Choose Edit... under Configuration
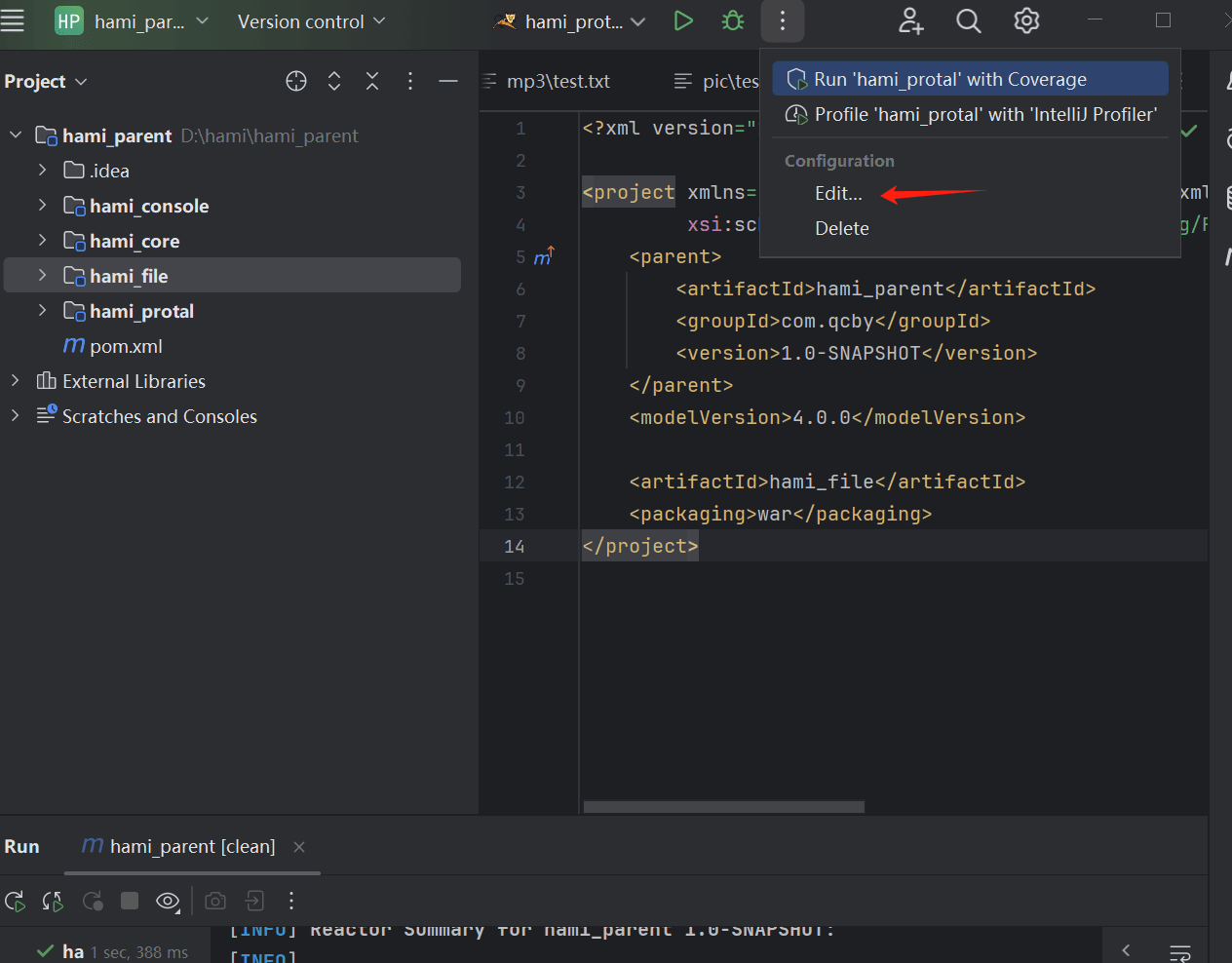Screen dimensions: 1232x963 click(838, 193)
